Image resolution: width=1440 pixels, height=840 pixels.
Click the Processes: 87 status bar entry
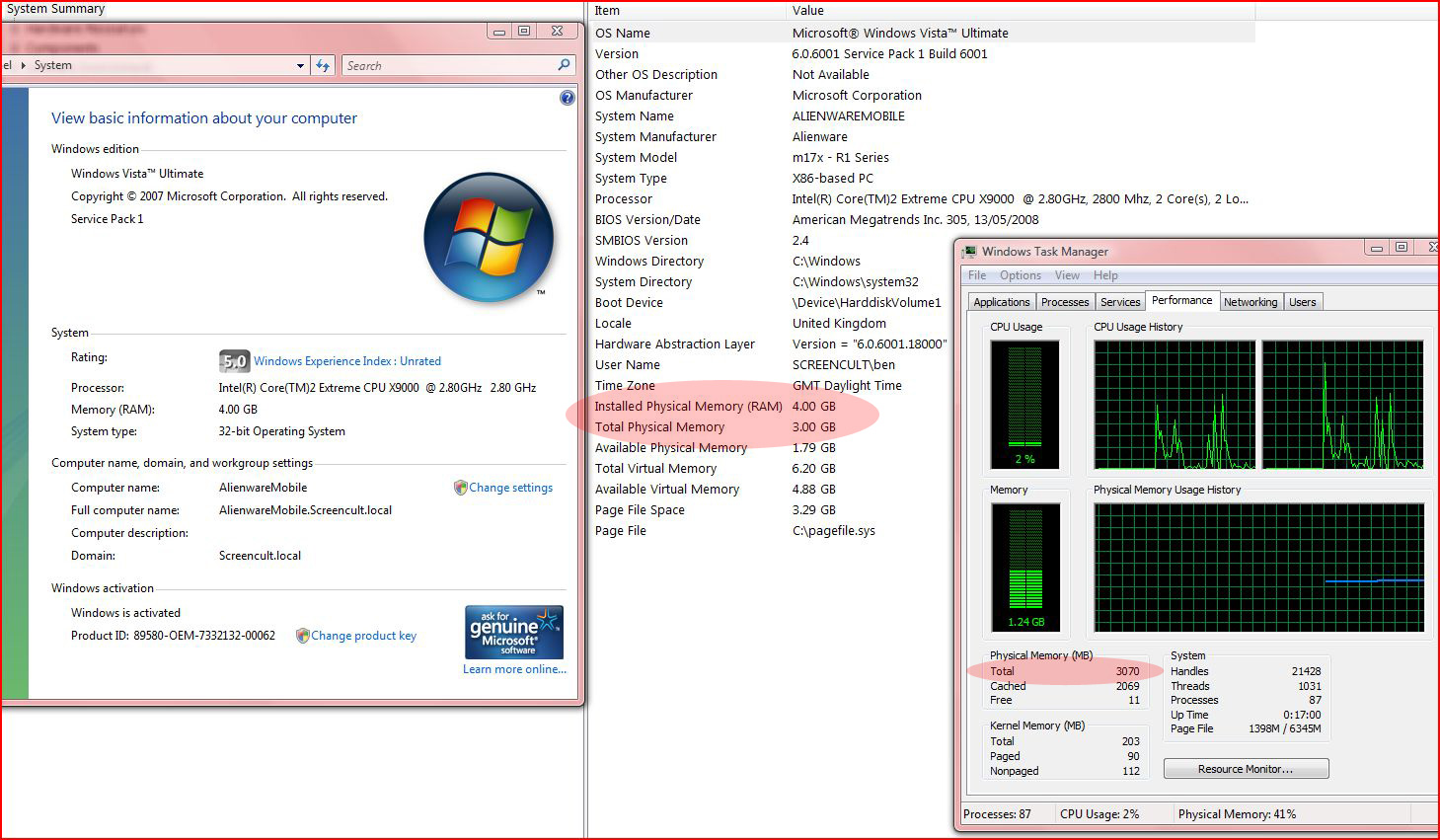(997, 814)
